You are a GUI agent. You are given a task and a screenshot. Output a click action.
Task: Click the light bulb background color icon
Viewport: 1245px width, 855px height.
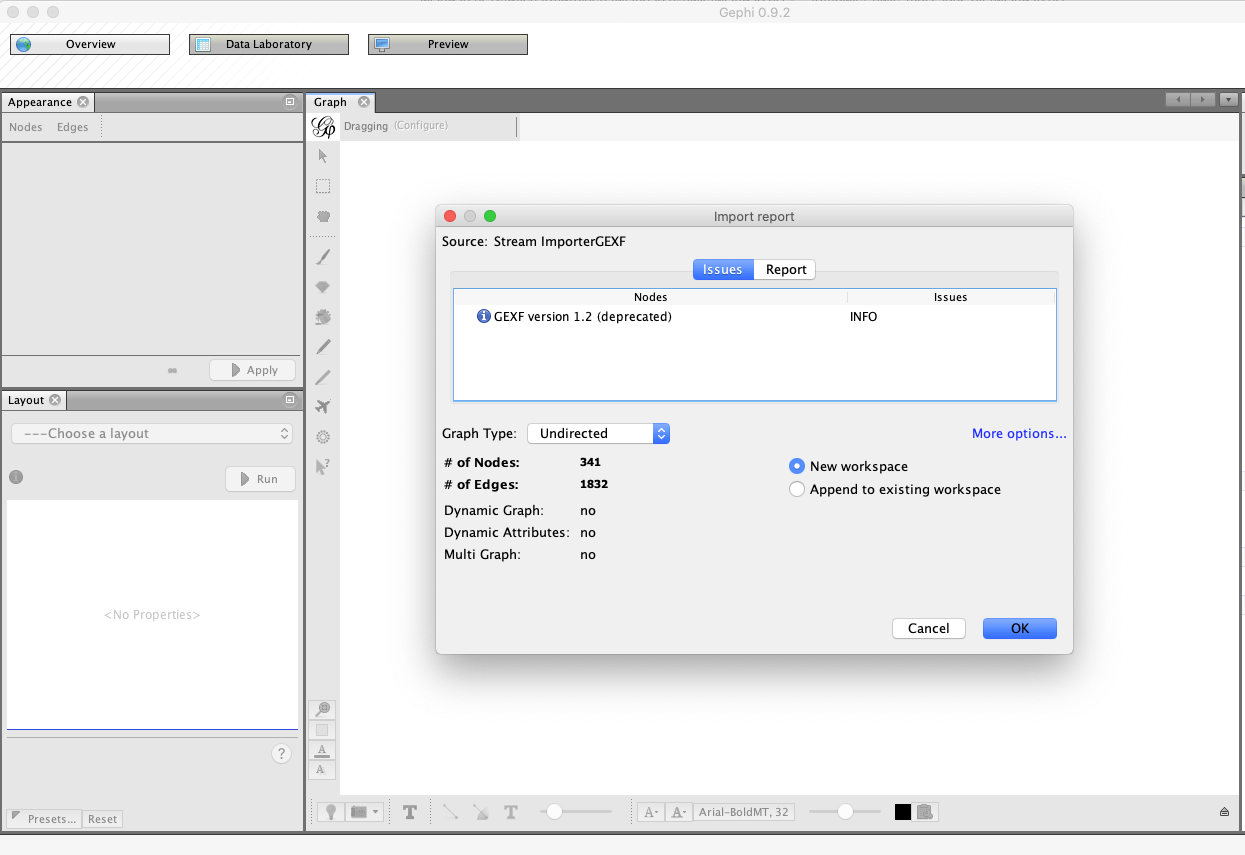pyautogui.click(x=331, y=812)
